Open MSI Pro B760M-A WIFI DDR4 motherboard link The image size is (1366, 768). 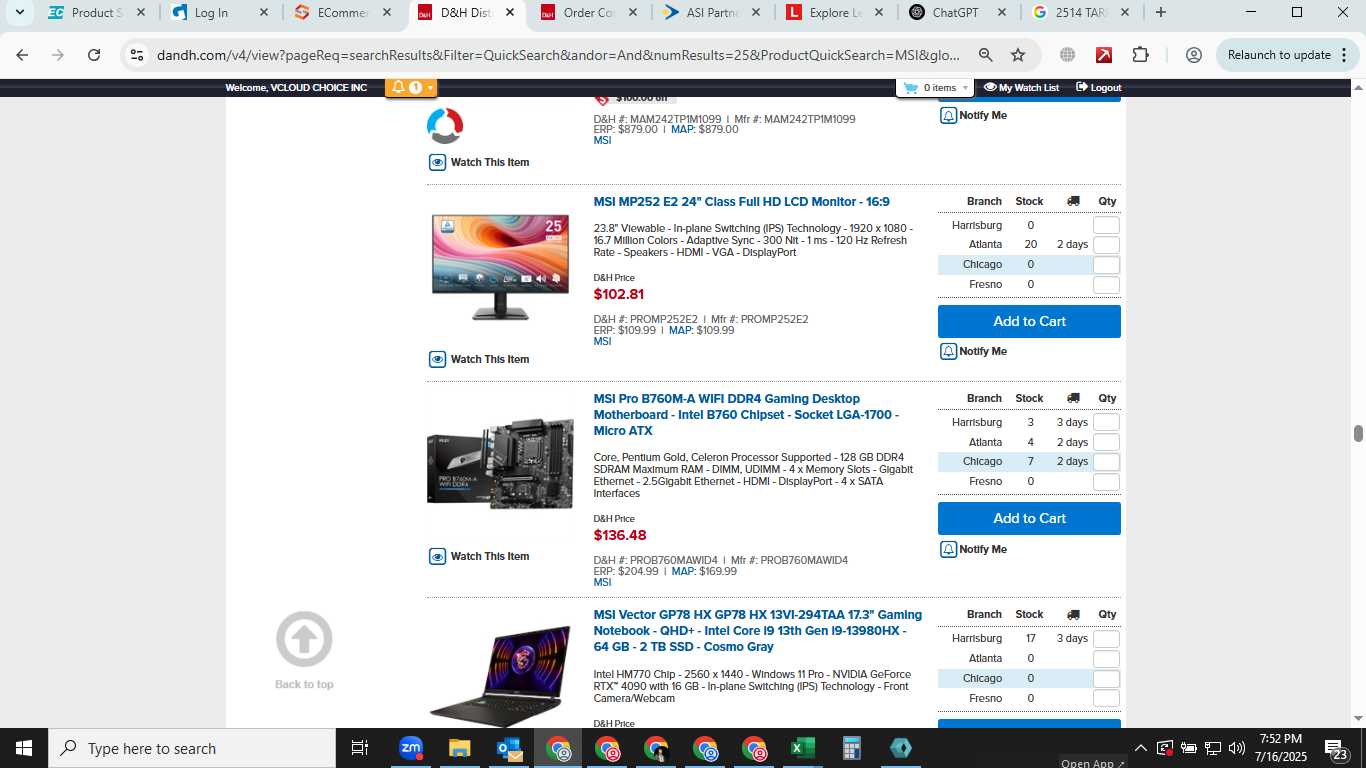(x=746, y=415)
